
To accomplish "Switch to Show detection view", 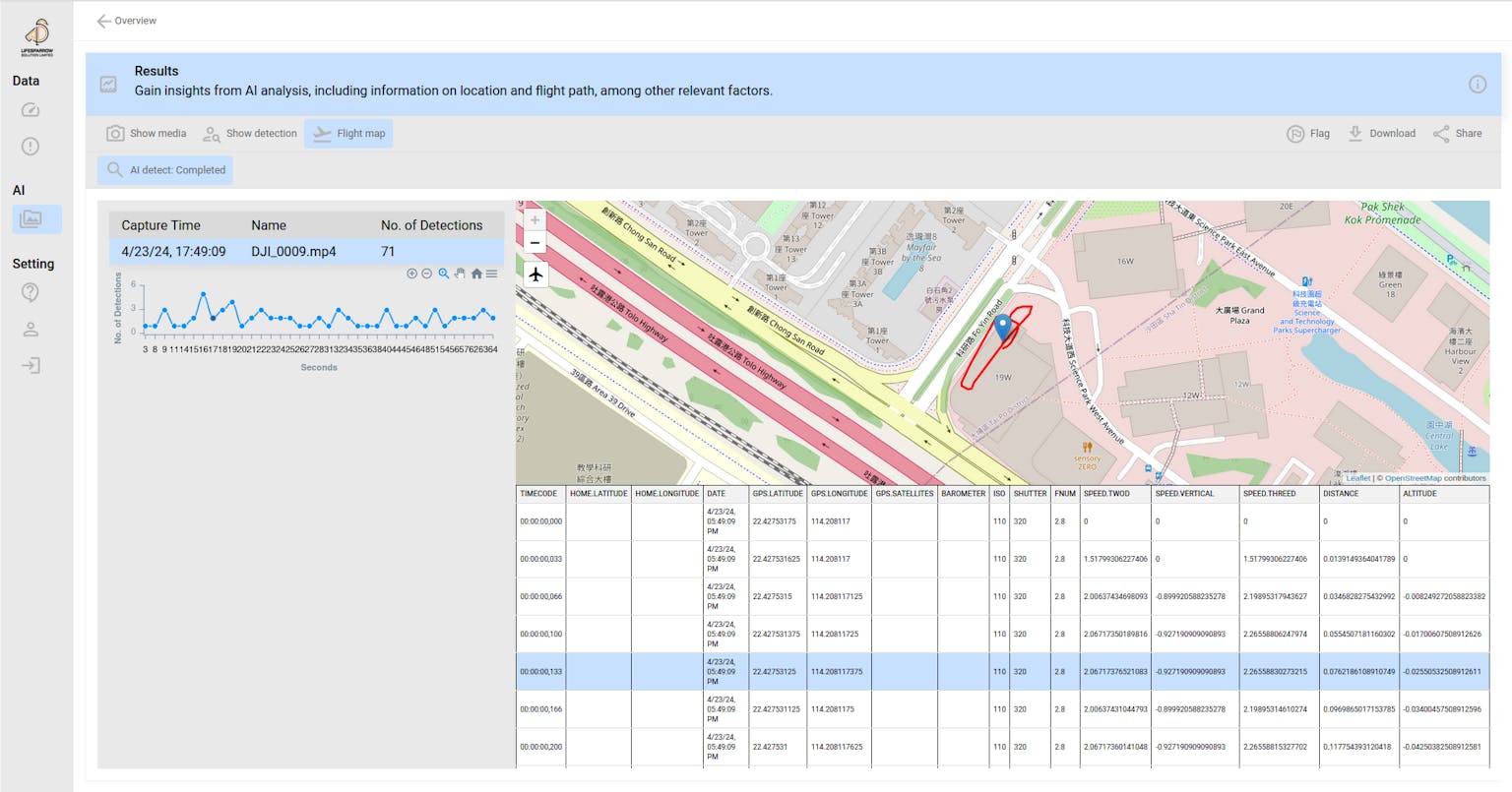I will [x=250, y=134].
